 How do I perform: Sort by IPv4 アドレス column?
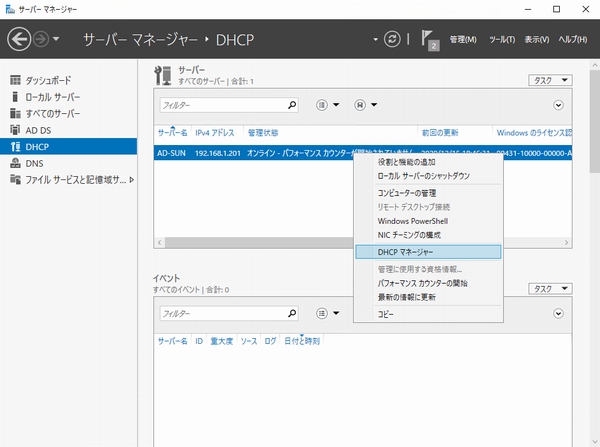pyautogui.click(x=215, y=133)
